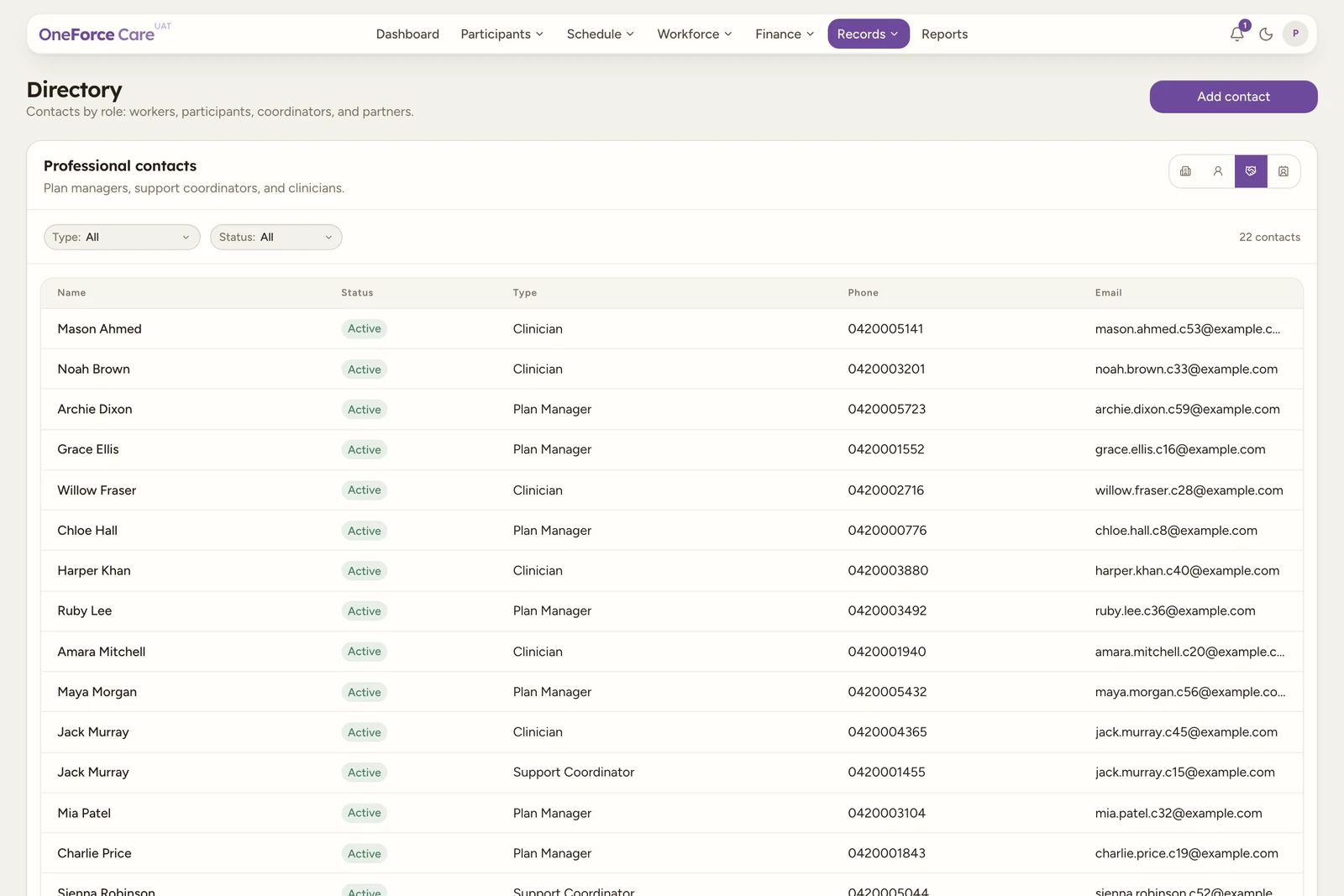Click phone number 0420001455
Screen dimensions: 1344x896
(886, 773)
